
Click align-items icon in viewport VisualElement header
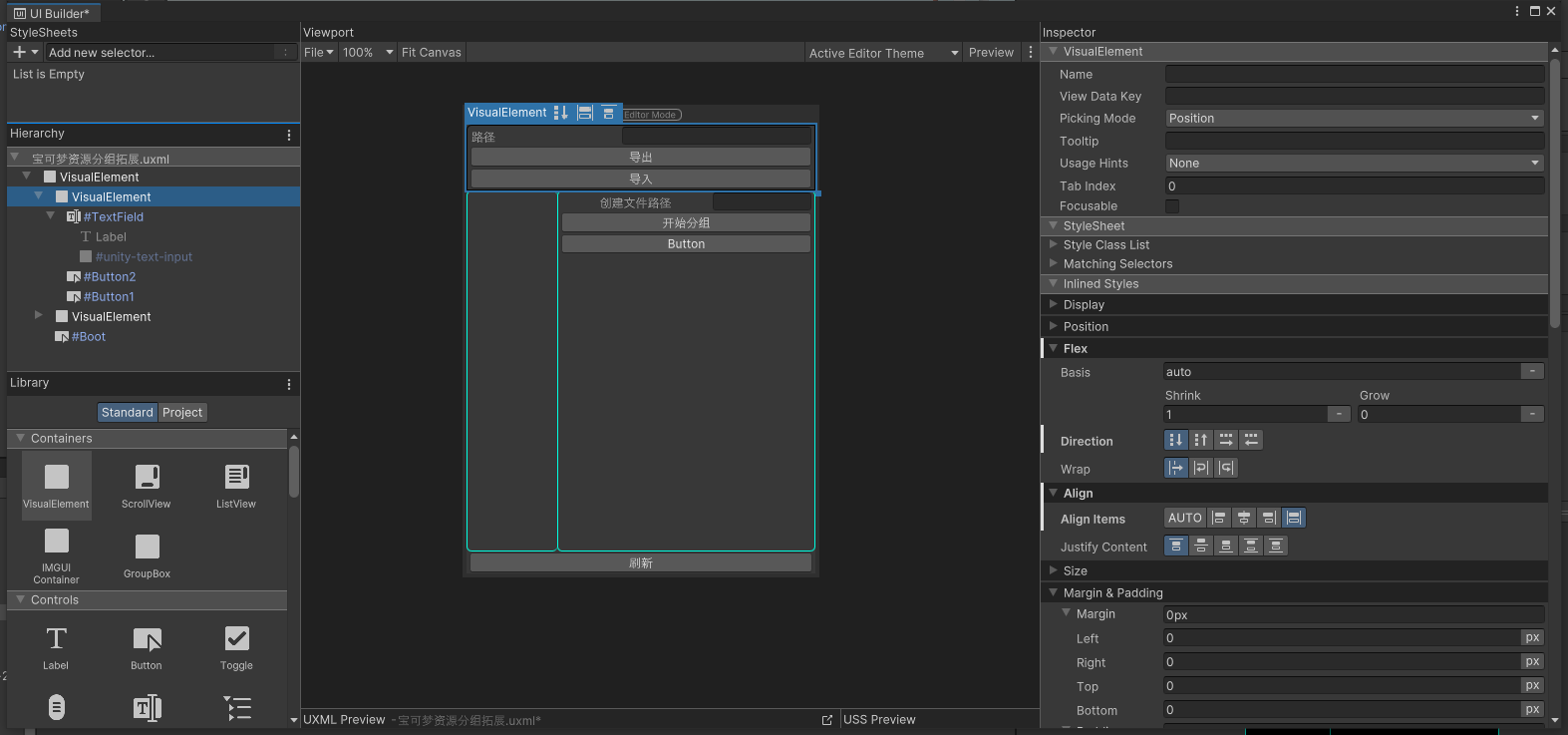coord(585,113)
